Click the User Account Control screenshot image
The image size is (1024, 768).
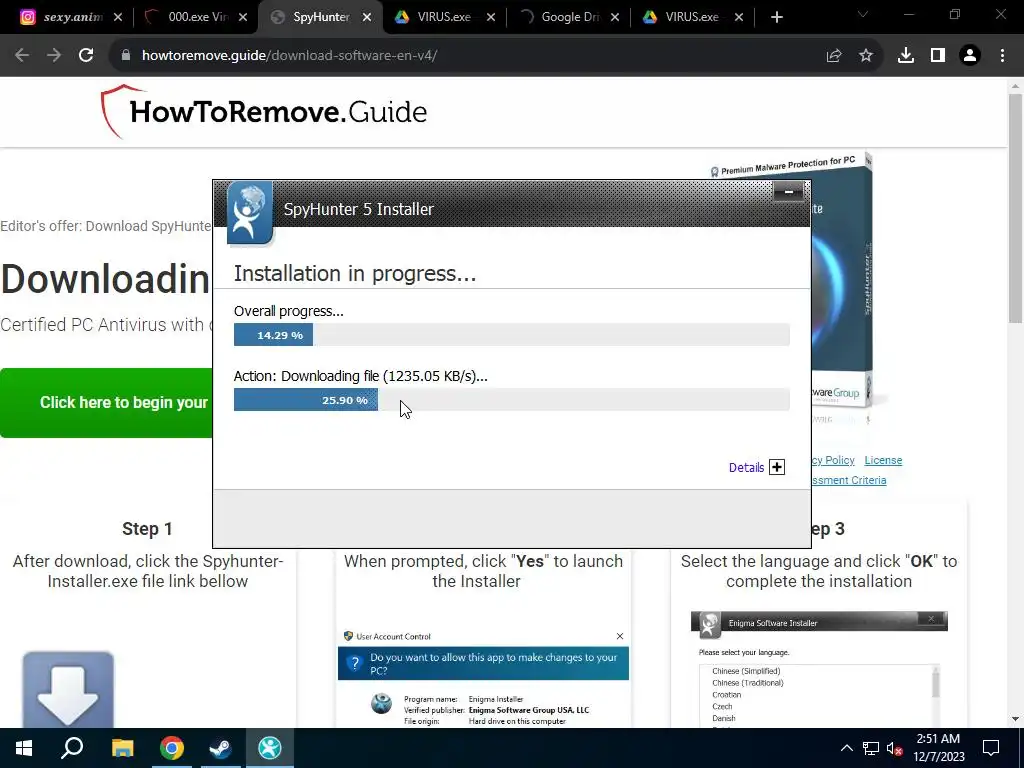(483, 678)
